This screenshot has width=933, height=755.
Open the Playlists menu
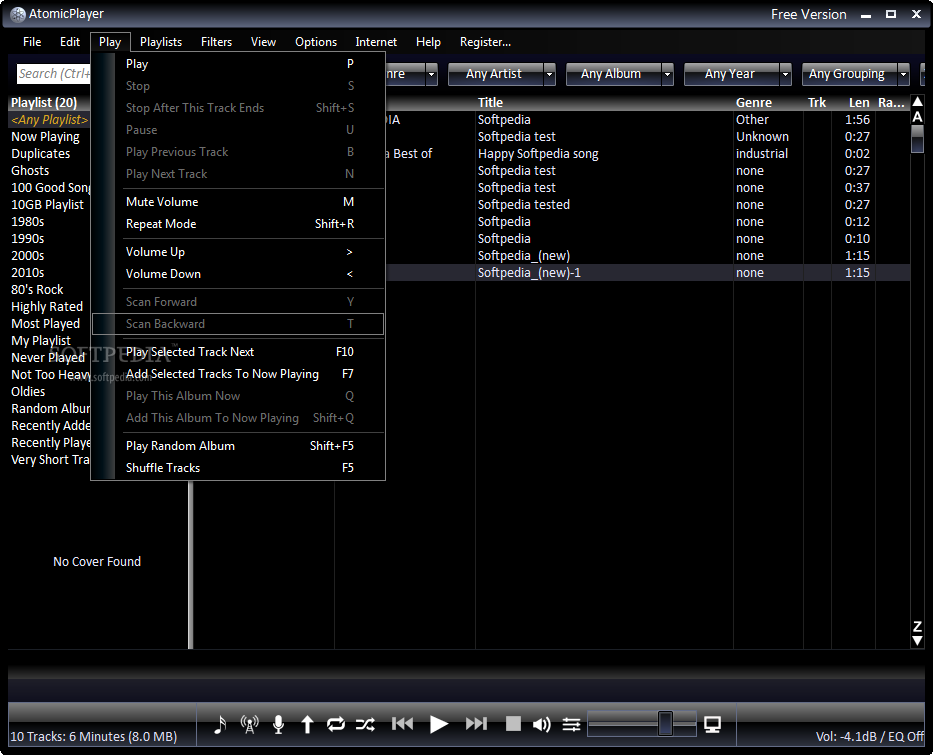pyautogui.click(x=161, y=42)
